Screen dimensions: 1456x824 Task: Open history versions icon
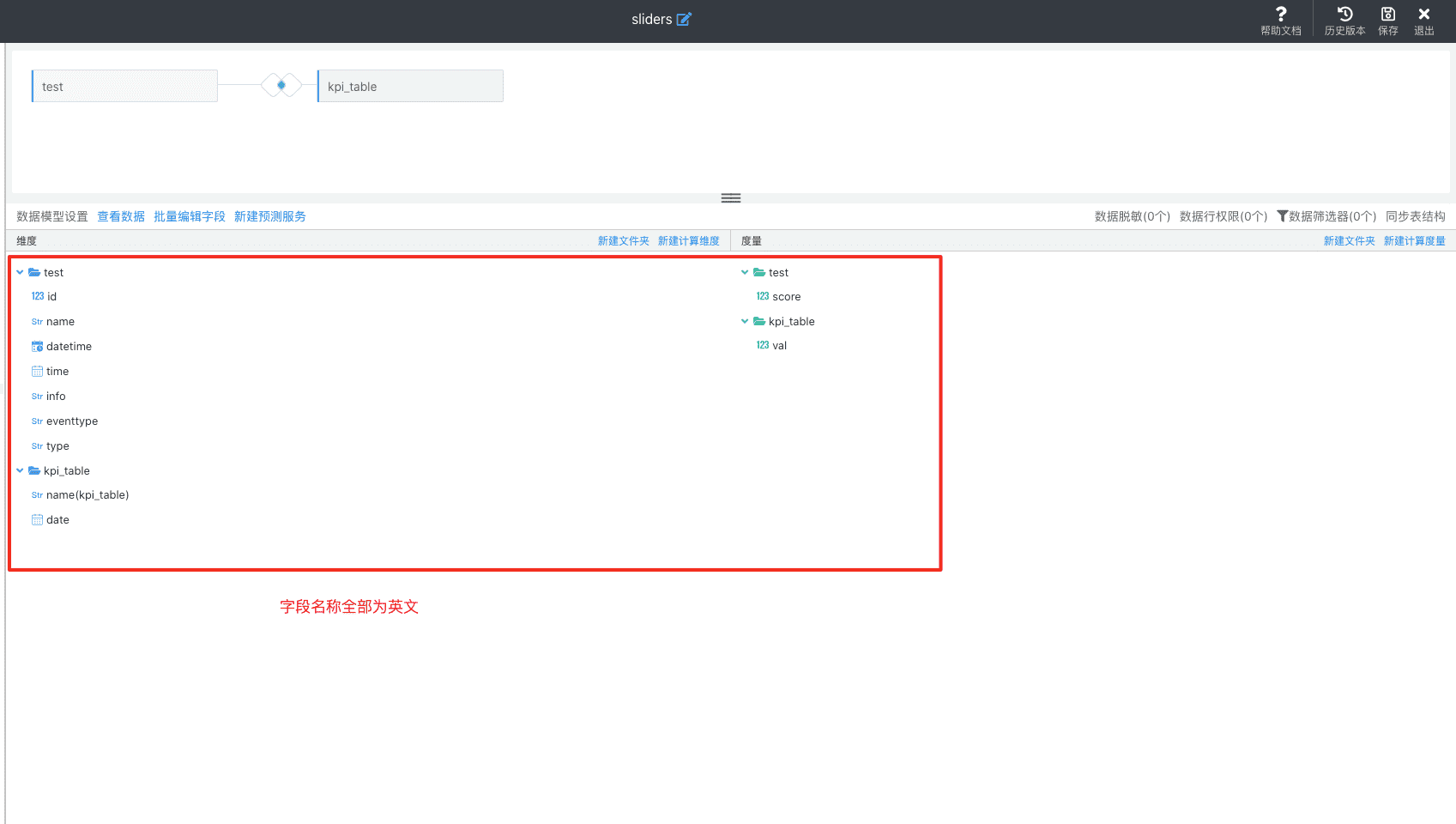coord(1344,14)
